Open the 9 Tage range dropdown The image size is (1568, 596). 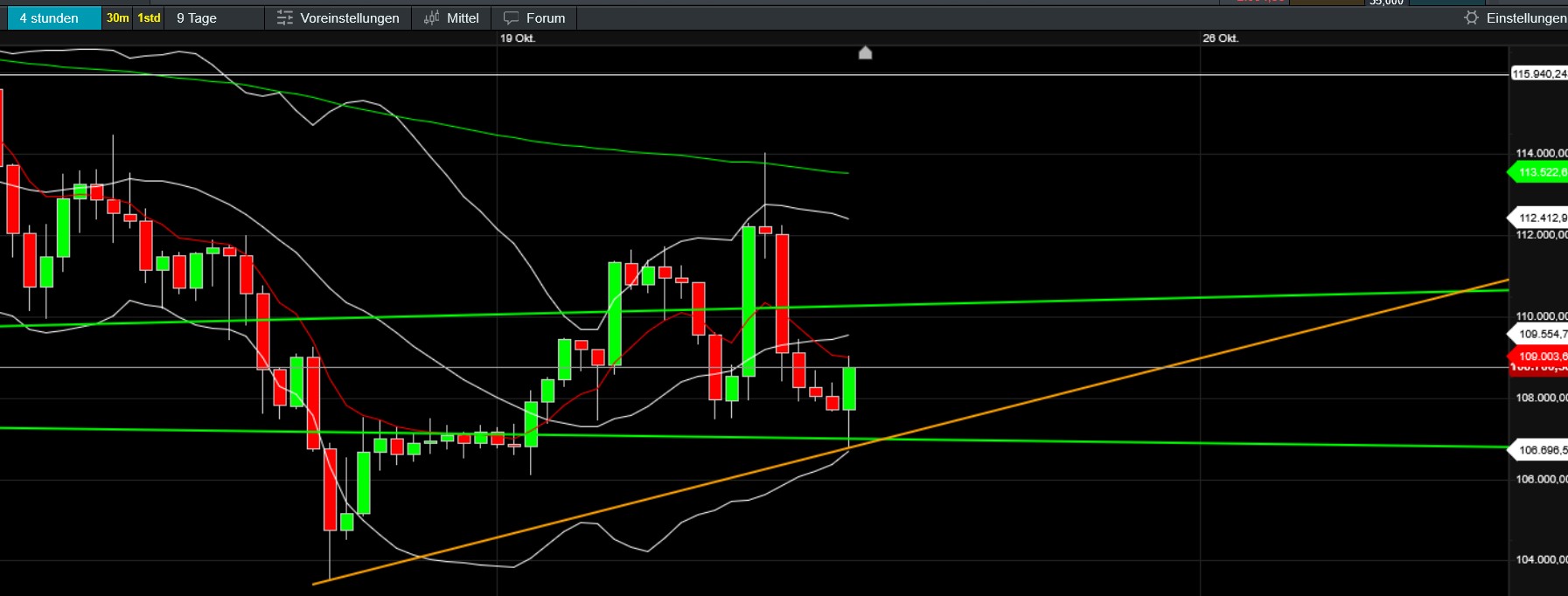(x=198, y=18)
